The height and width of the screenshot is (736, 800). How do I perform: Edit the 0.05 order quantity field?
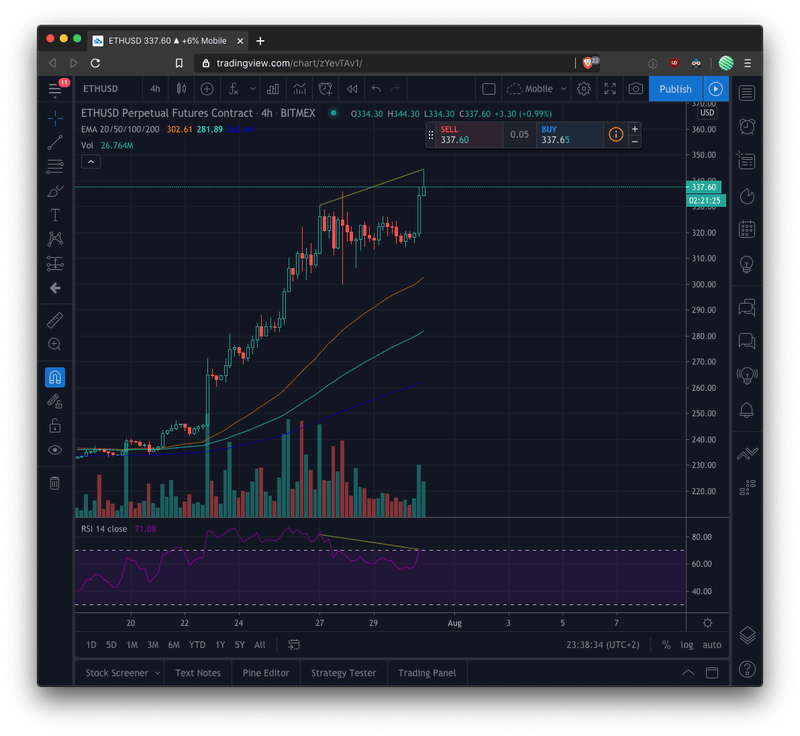pyautogui.click(x=519, y=135)
